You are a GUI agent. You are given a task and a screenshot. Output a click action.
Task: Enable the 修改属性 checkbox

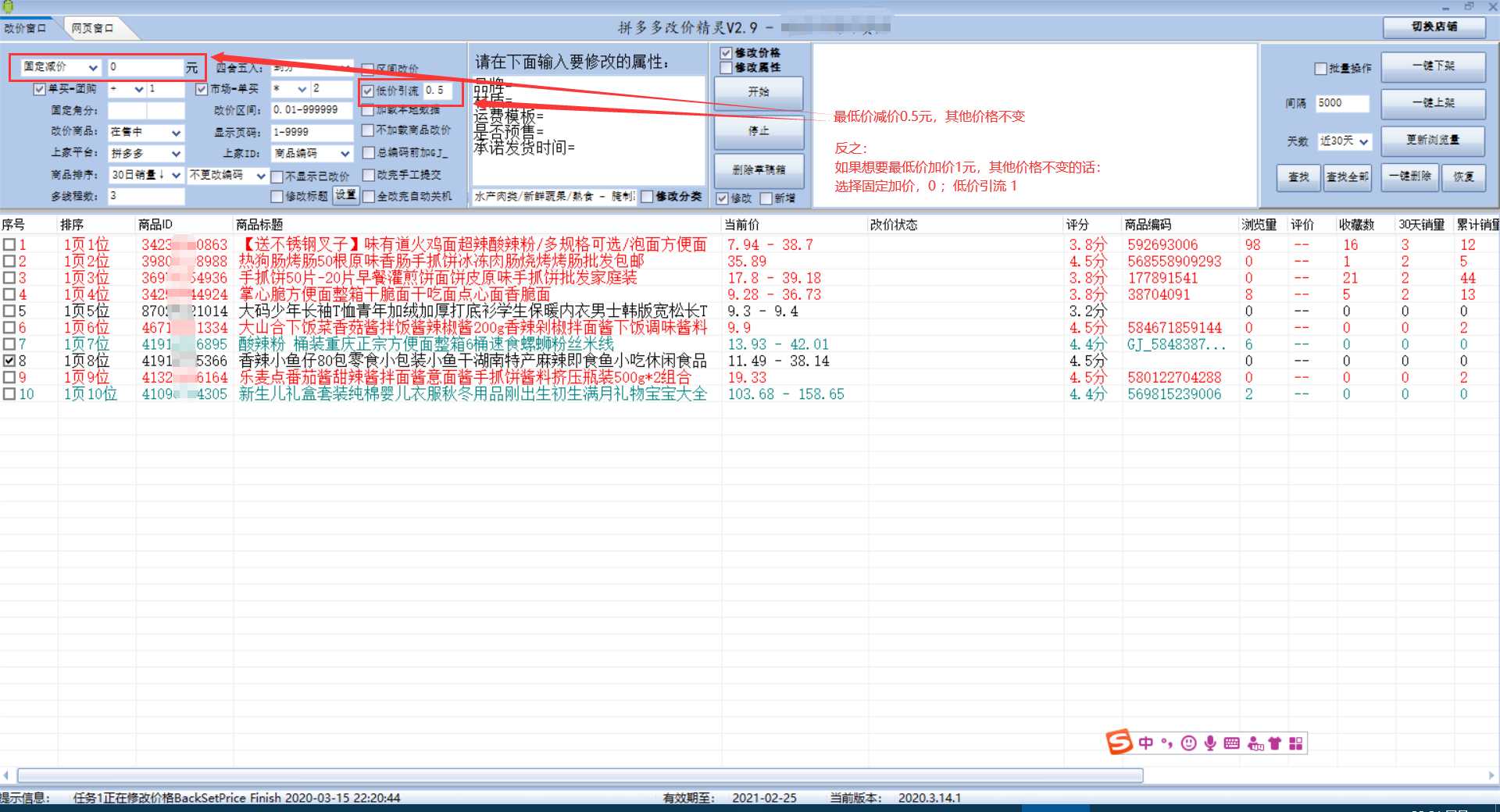(x=726, y=68)
